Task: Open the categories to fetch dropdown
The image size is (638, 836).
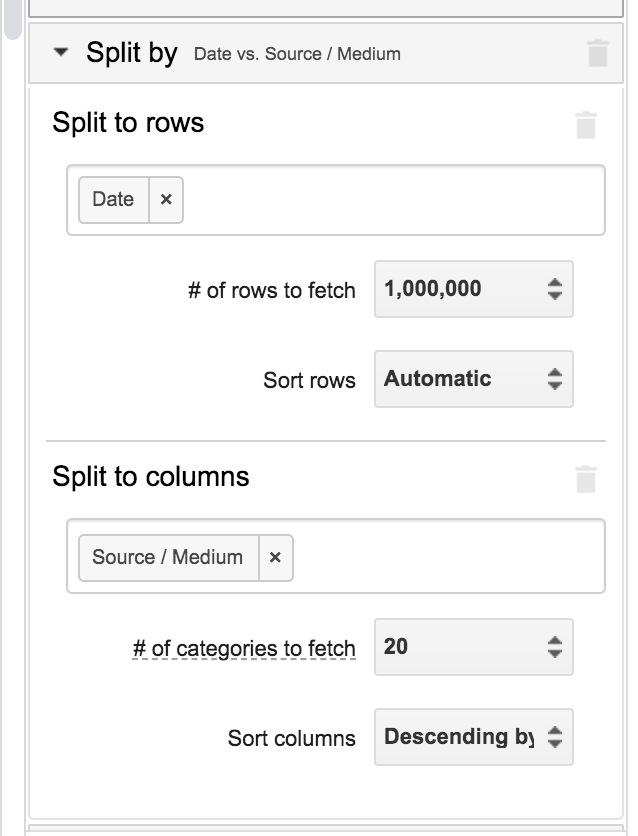Action: tap(473, 647)
